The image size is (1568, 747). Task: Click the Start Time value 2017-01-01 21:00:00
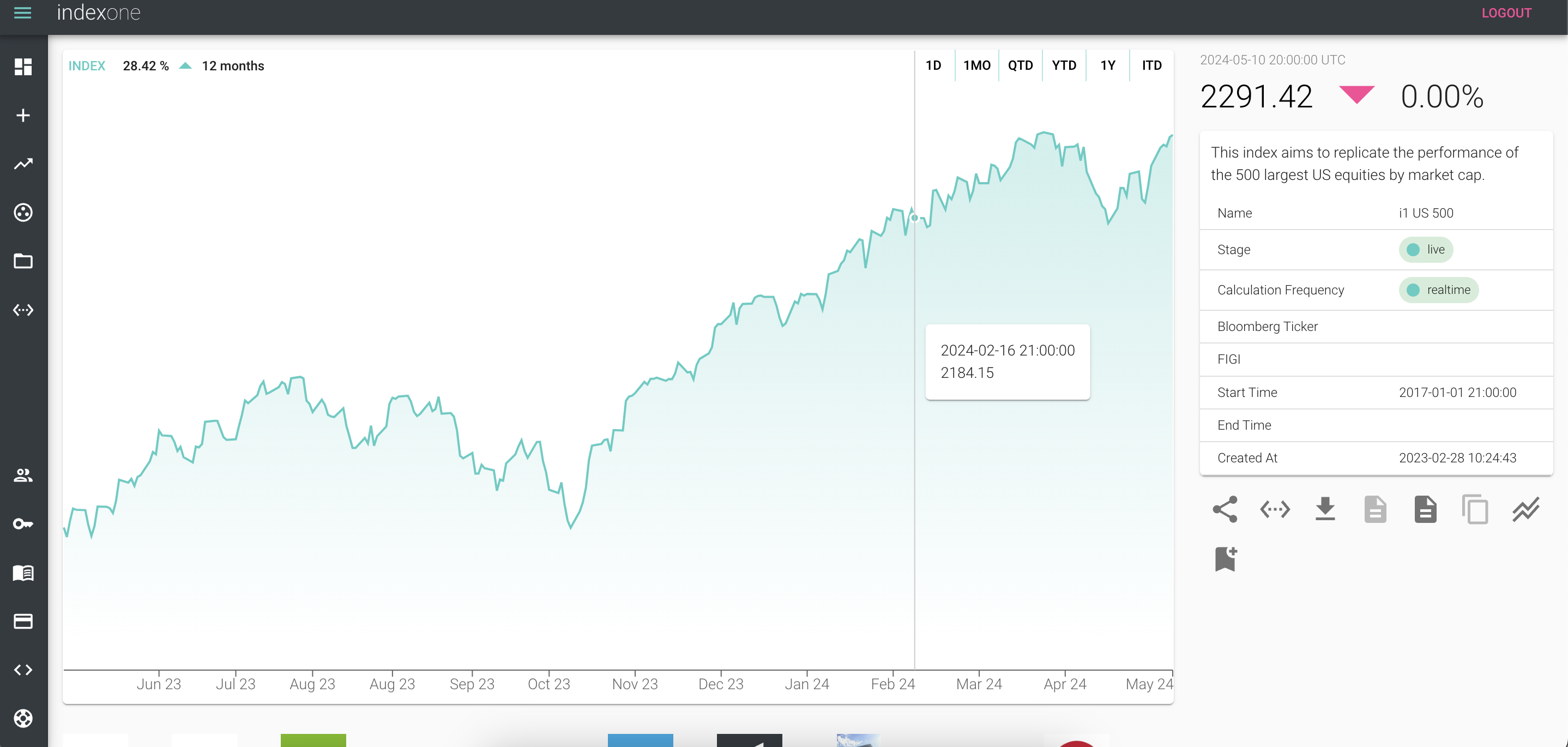tap(1457, 393)
